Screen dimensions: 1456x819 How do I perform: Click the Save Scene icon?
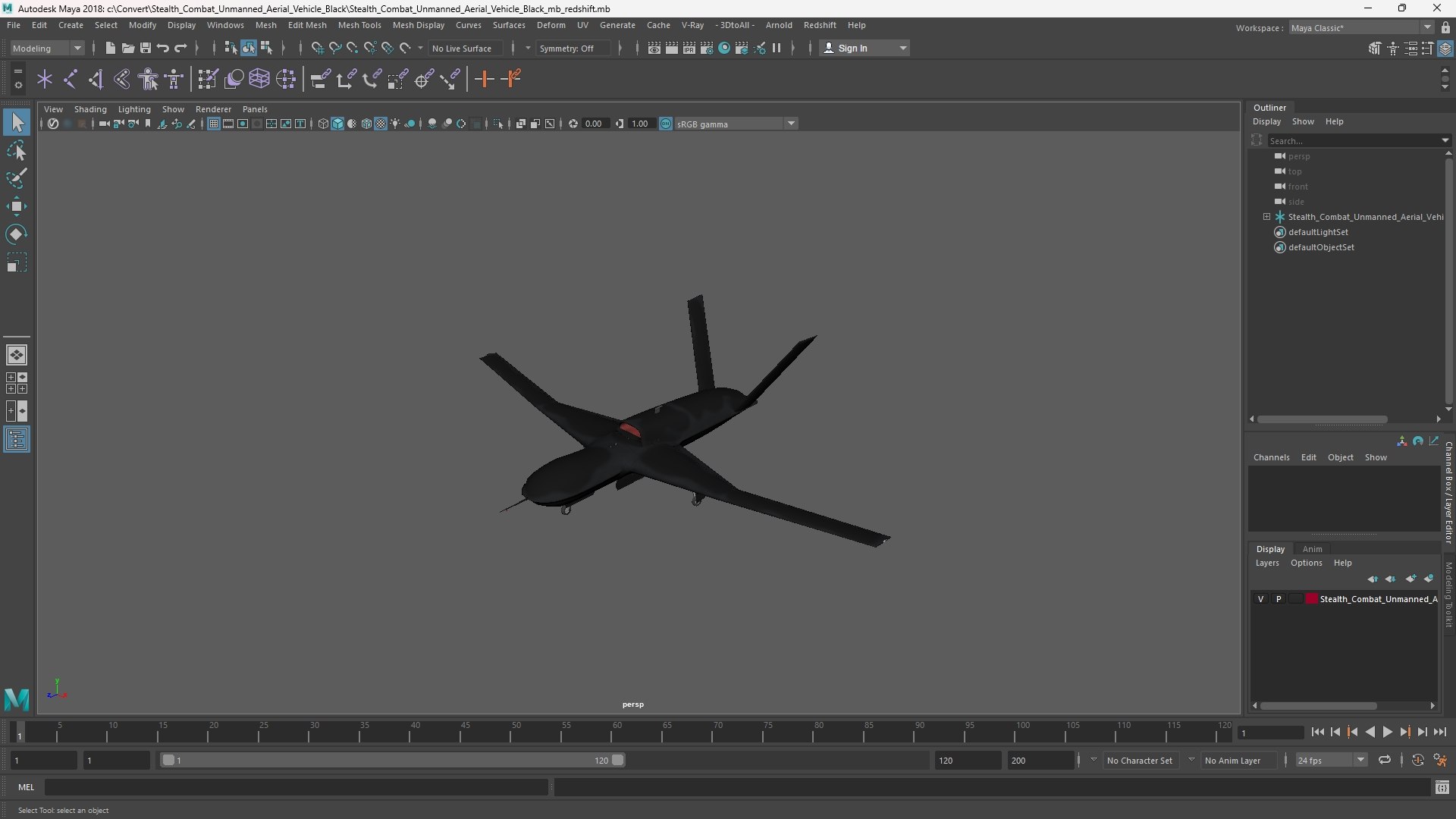(145, 48)
